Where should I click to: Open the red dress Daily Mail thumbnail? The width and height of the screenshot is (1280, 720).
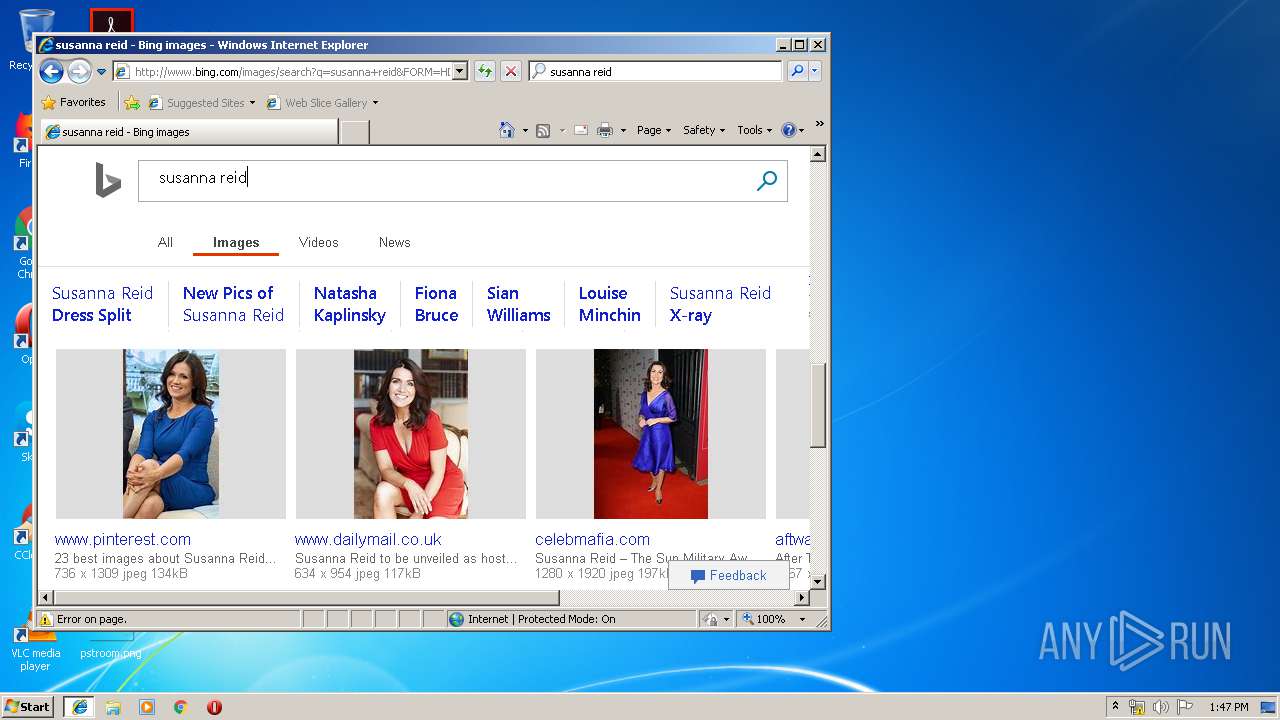click(411, 434)
